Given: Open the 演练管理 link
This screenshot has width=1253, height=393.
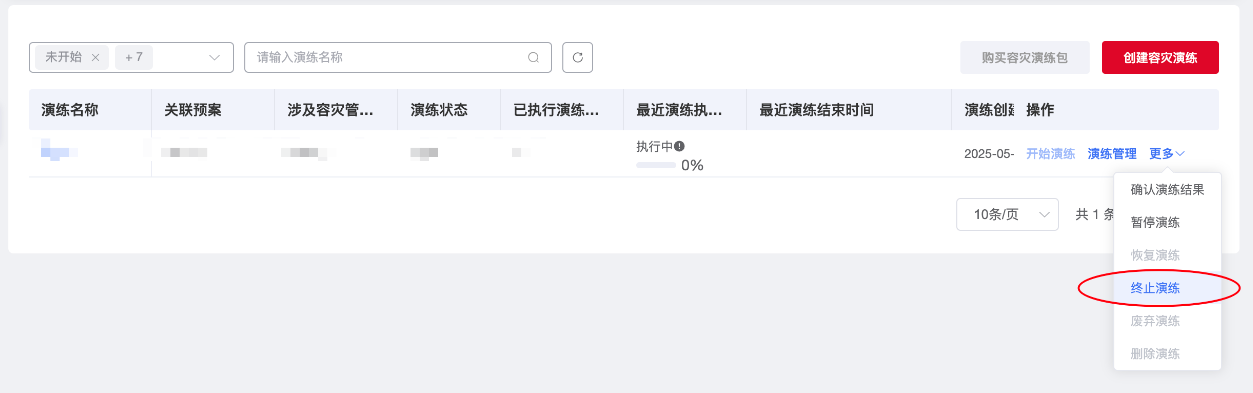Looking at the screenshot, I should tap(1112, 154).
